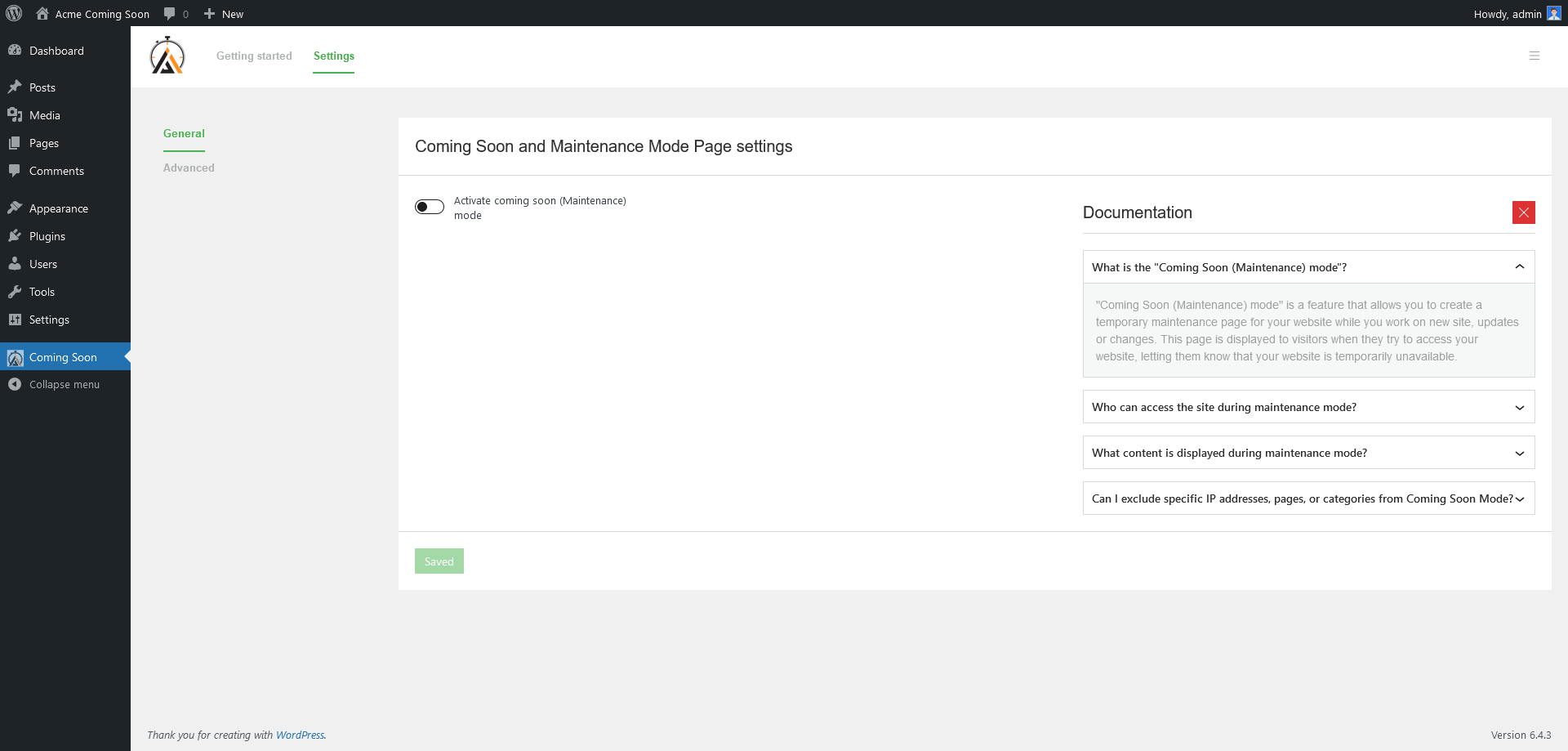Open the hamburger menu icon at top right

1535,56
